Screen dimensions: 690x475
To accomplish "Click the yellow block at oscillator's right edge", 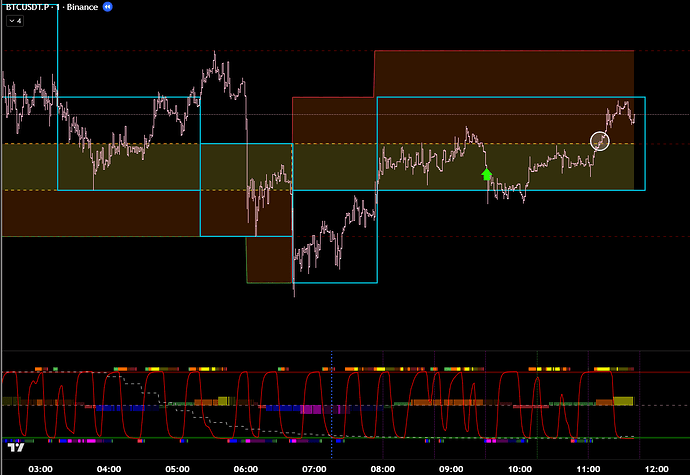I will 623,401.
